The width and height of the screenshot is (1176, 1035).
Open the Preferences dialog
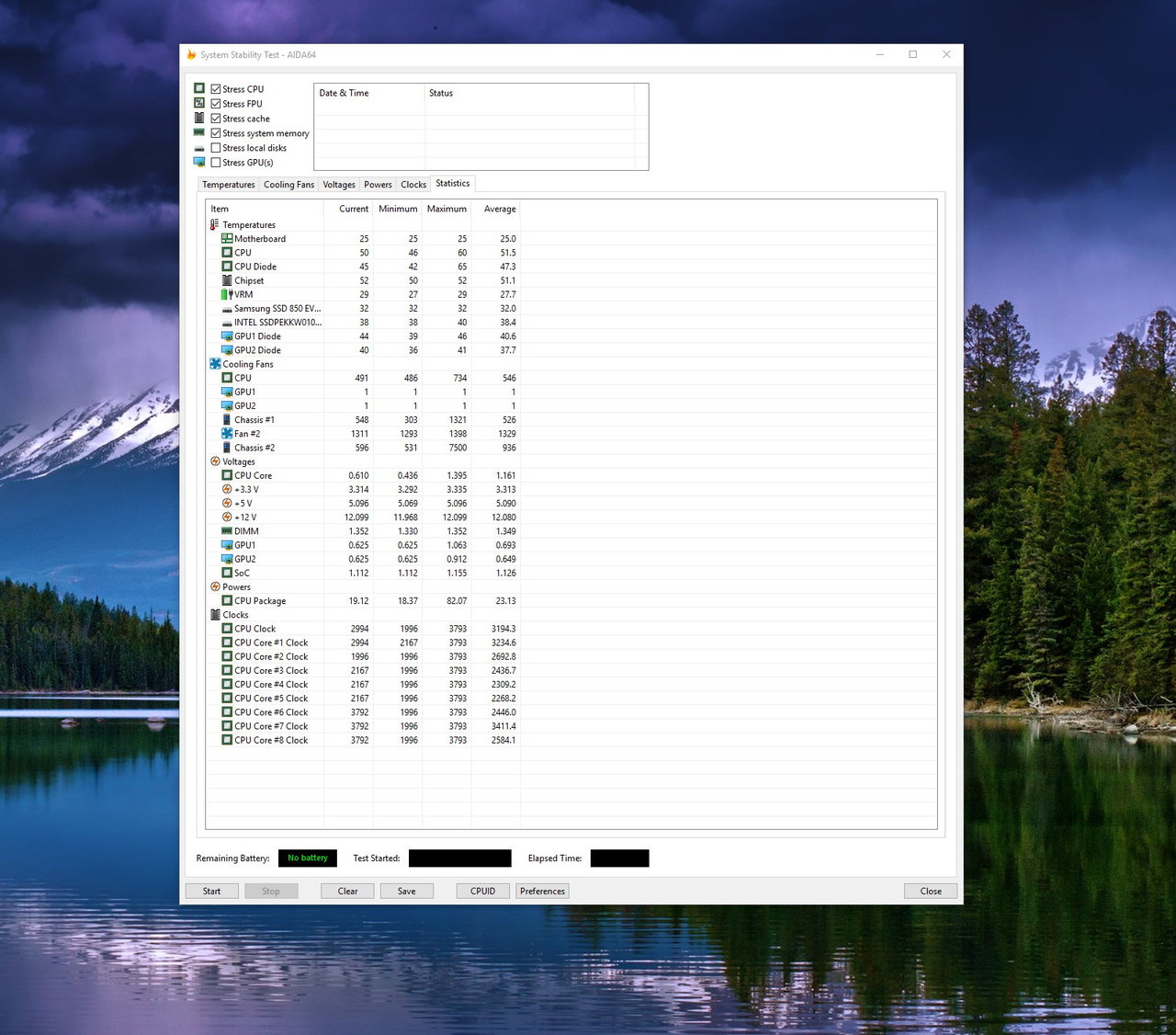pyautogui.click(x=542, y=891)
